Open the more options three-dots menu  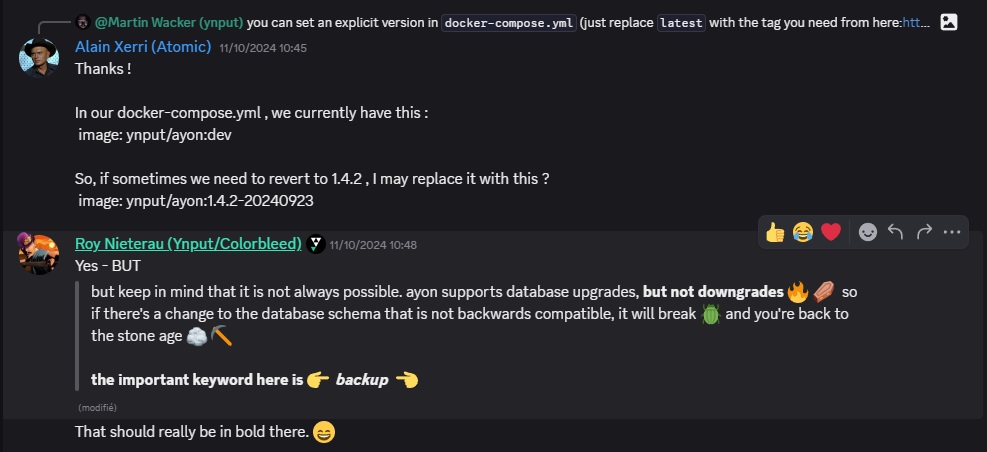click(952, 232)
